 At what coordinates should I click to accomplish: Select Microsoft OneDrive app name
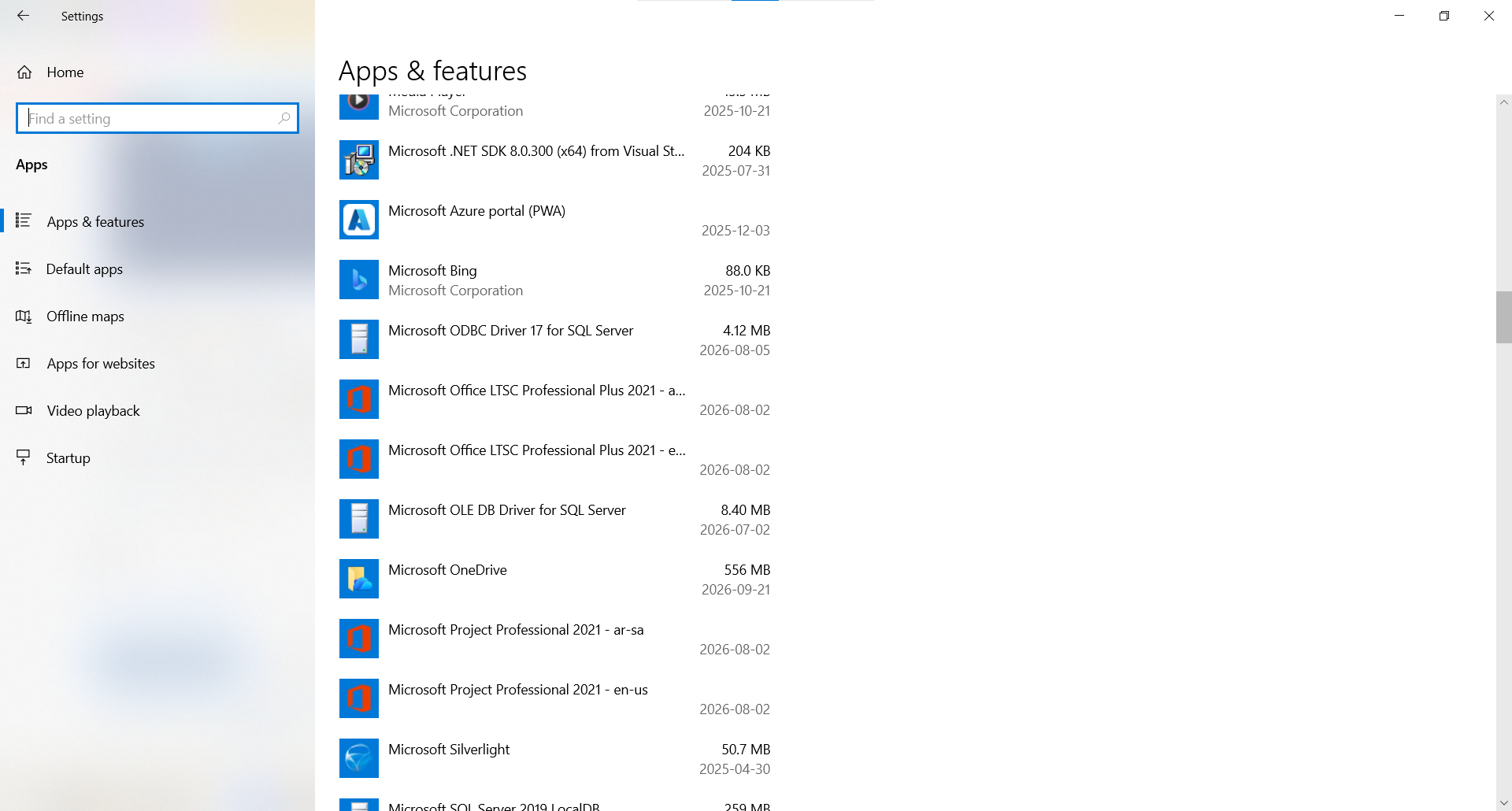(x=447, y=570)
